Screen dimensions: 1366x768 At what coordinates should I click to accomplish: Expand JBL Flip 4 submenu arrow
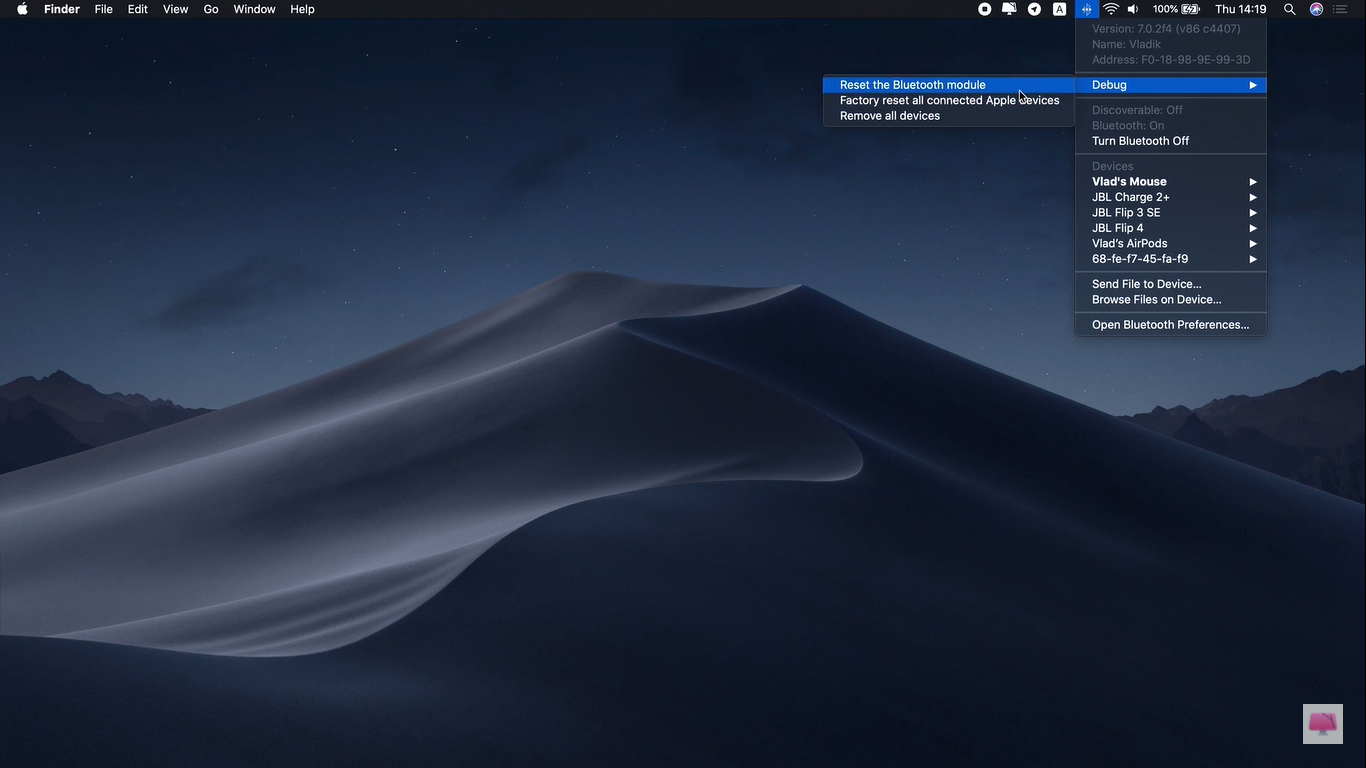(x=1253, y=228)
